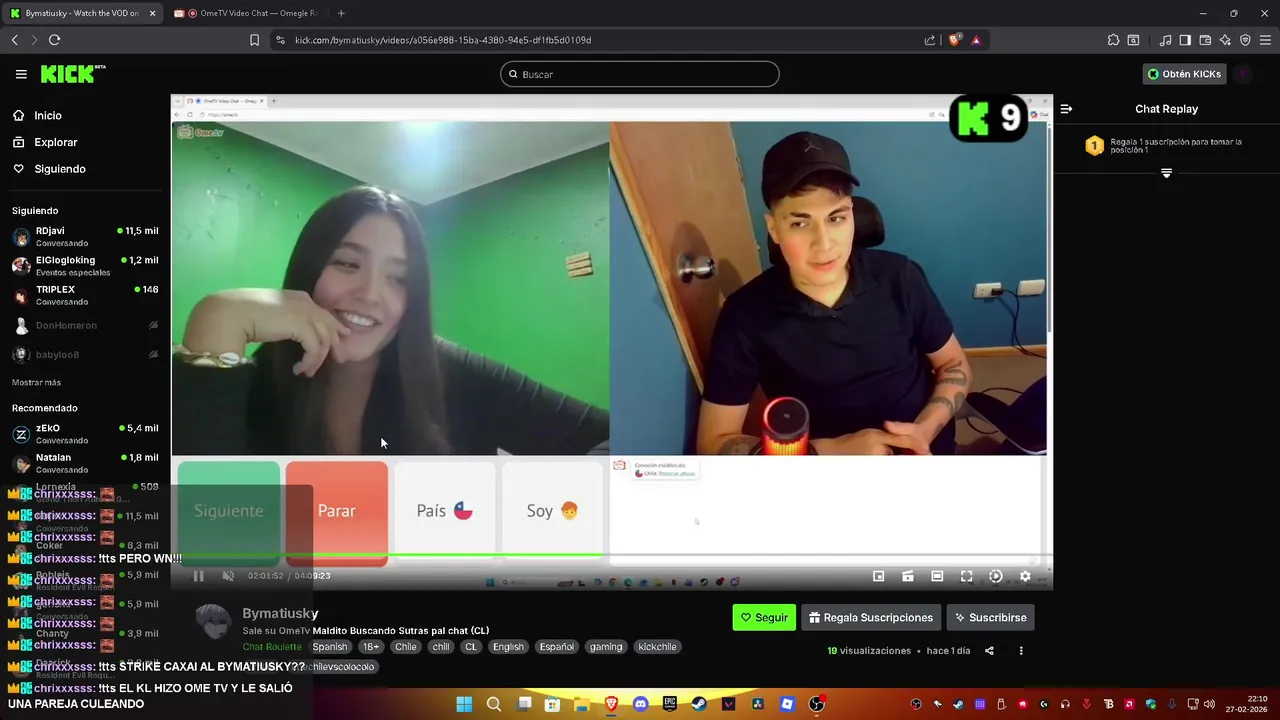
Task: Open DonHomeron offline channel
Action: [x=84, y=325]
